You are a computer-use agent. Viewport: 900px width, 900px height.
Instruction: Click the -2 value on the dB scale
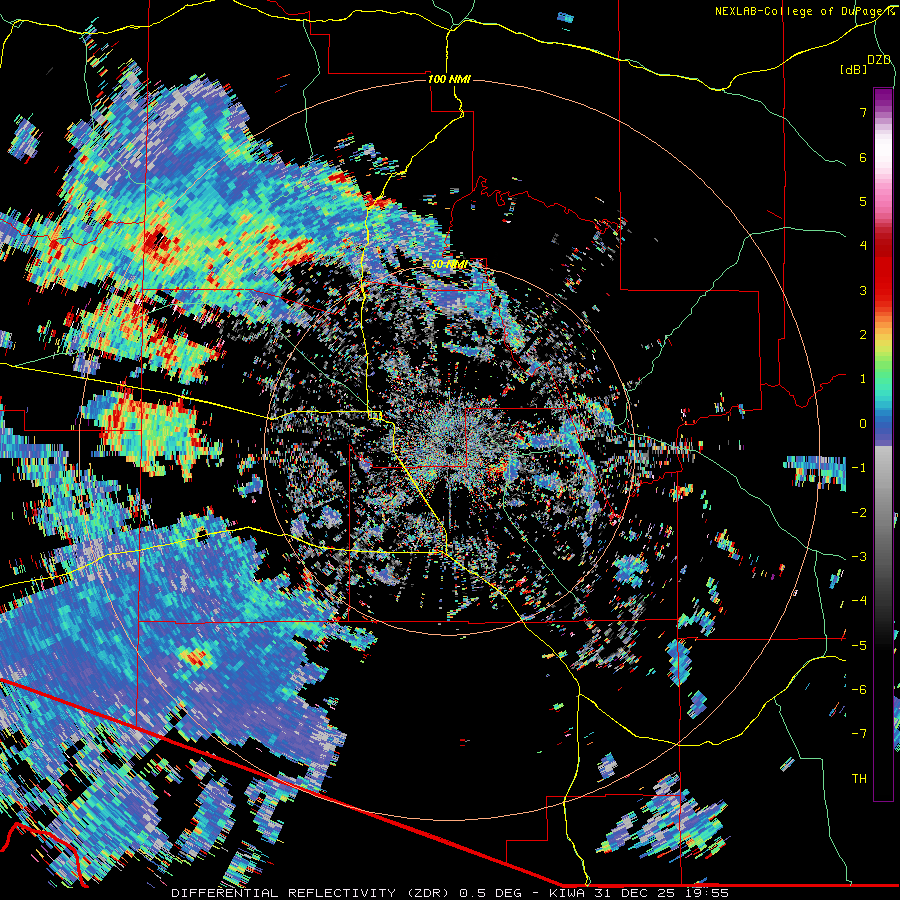point(859,513)
